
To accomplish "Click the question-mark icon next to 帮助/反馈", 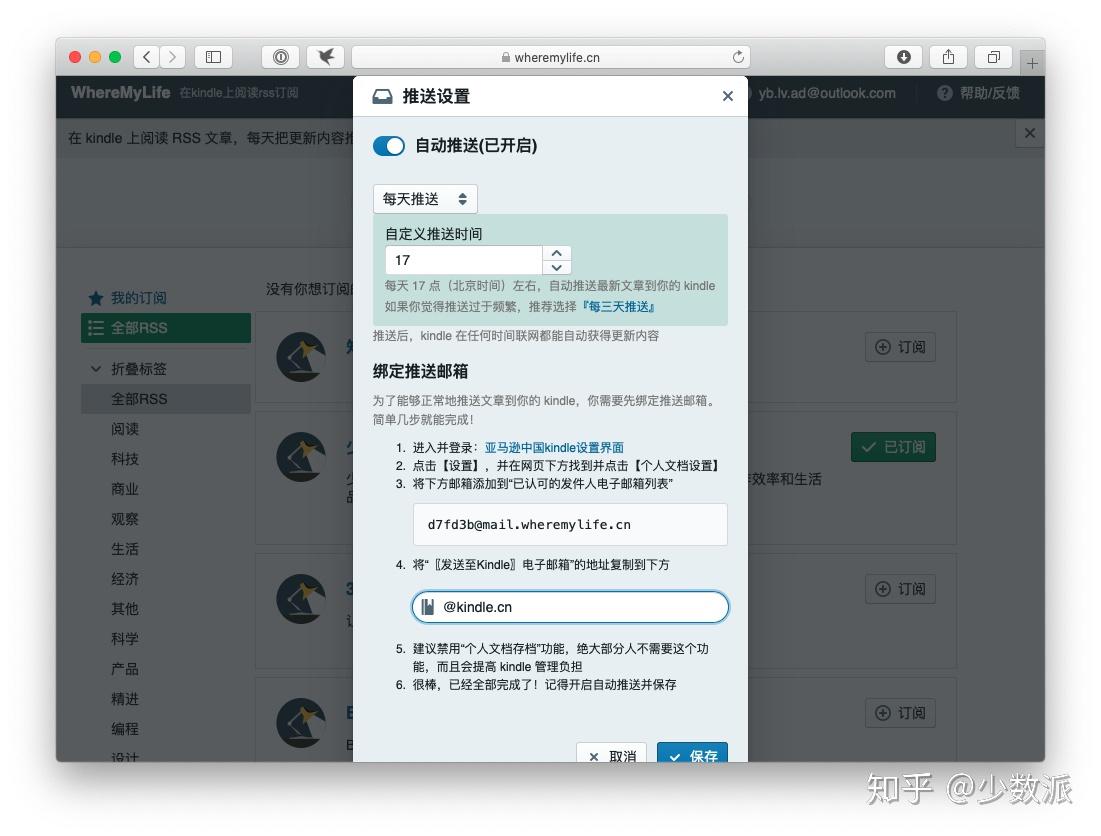I will pyautogui.click(x=943, y=93).
